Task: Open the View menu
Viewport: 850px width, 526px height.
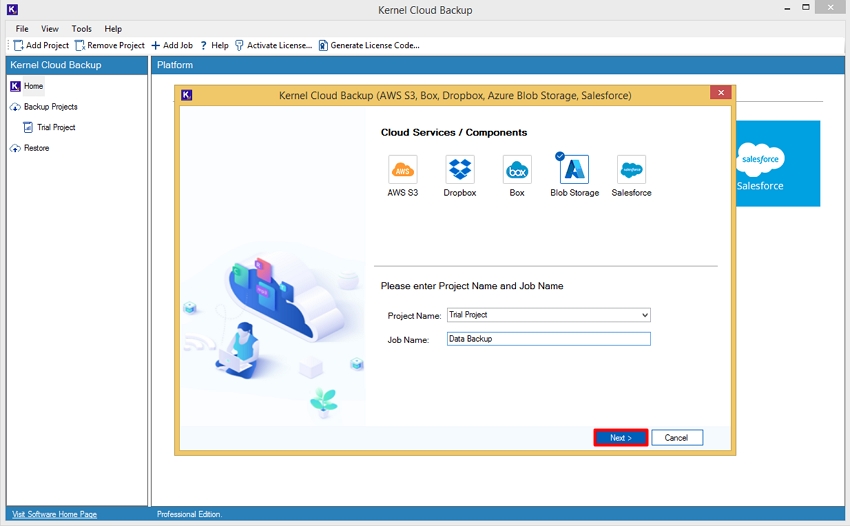Action: click(x=50, y=29)
